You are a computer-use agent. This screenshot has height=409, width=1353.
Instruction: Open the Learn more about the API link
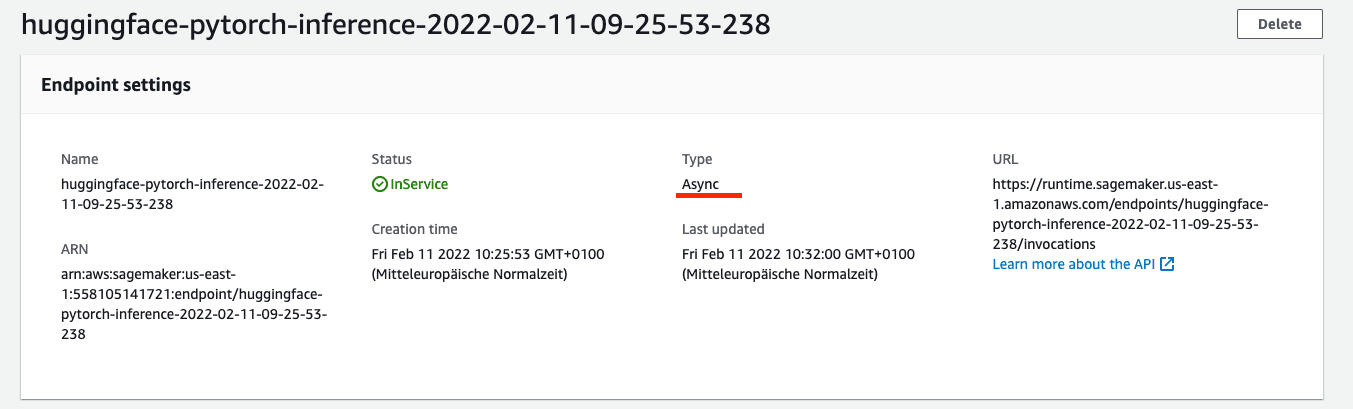click(1074, 264)
